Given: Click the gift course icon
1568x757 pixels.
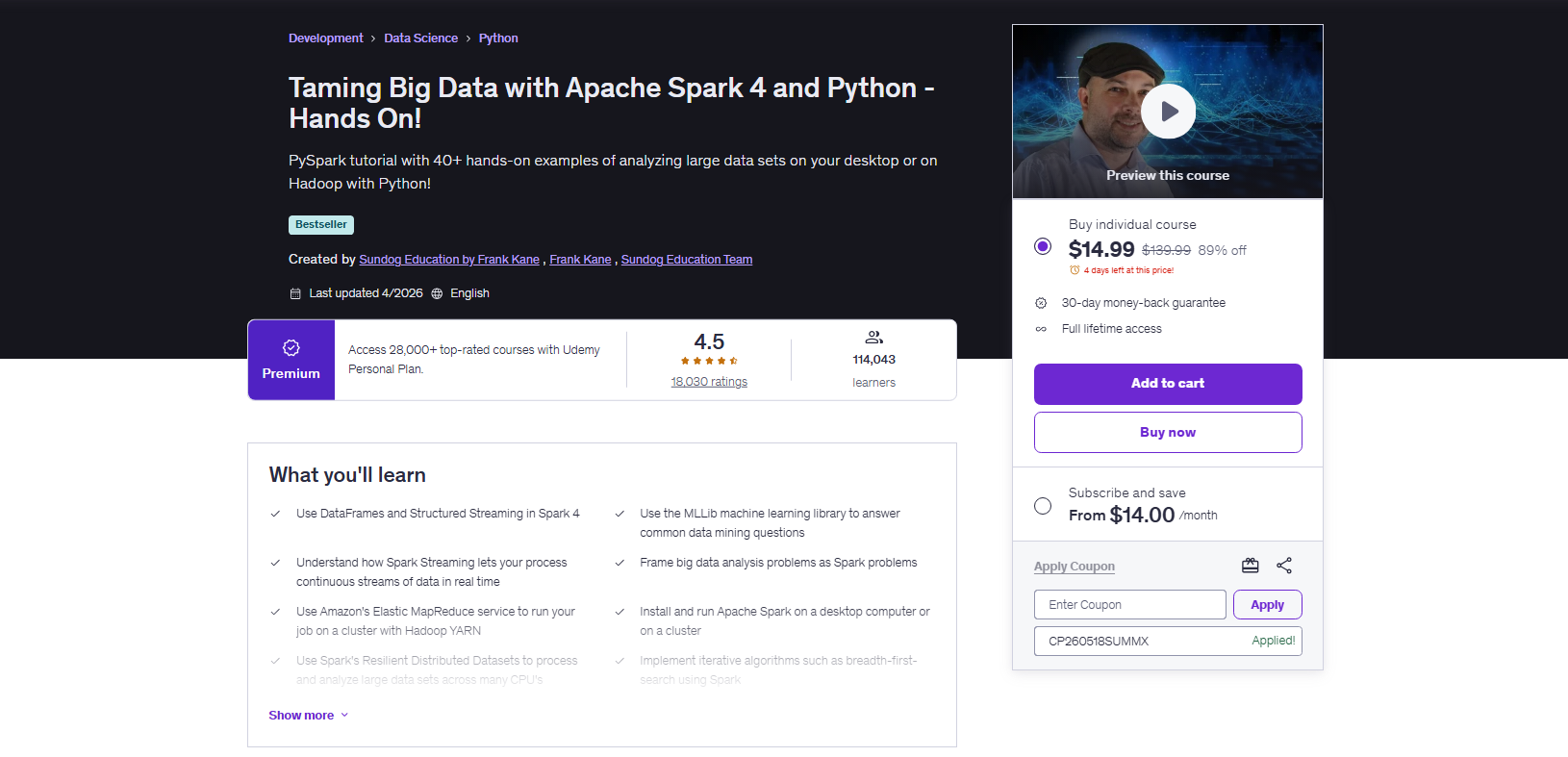Looking at the screenshot, I should pos(1250,566).
